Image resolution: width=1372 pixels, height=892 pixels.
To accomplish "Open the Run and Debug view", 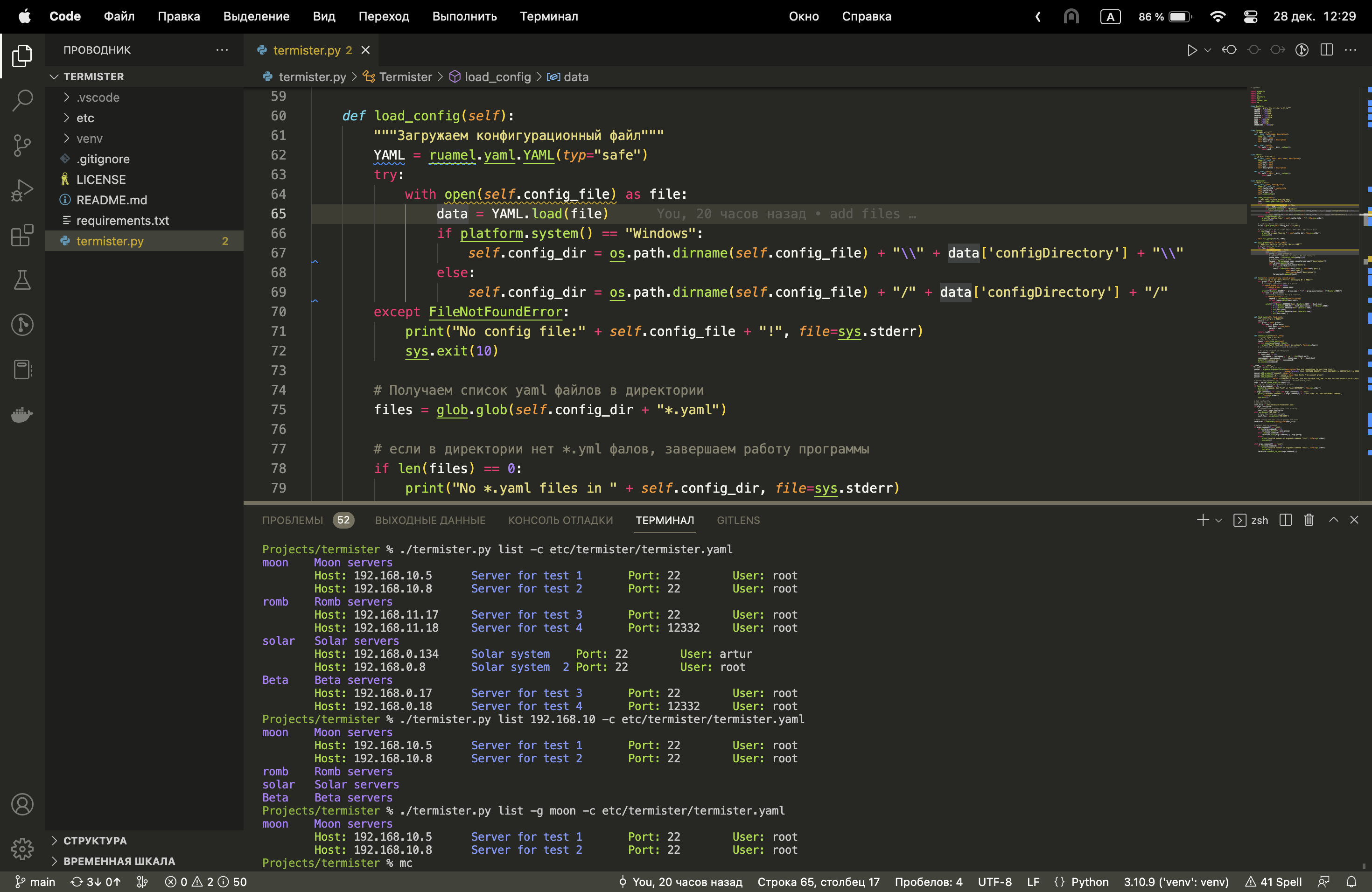I will pos(22,190).
